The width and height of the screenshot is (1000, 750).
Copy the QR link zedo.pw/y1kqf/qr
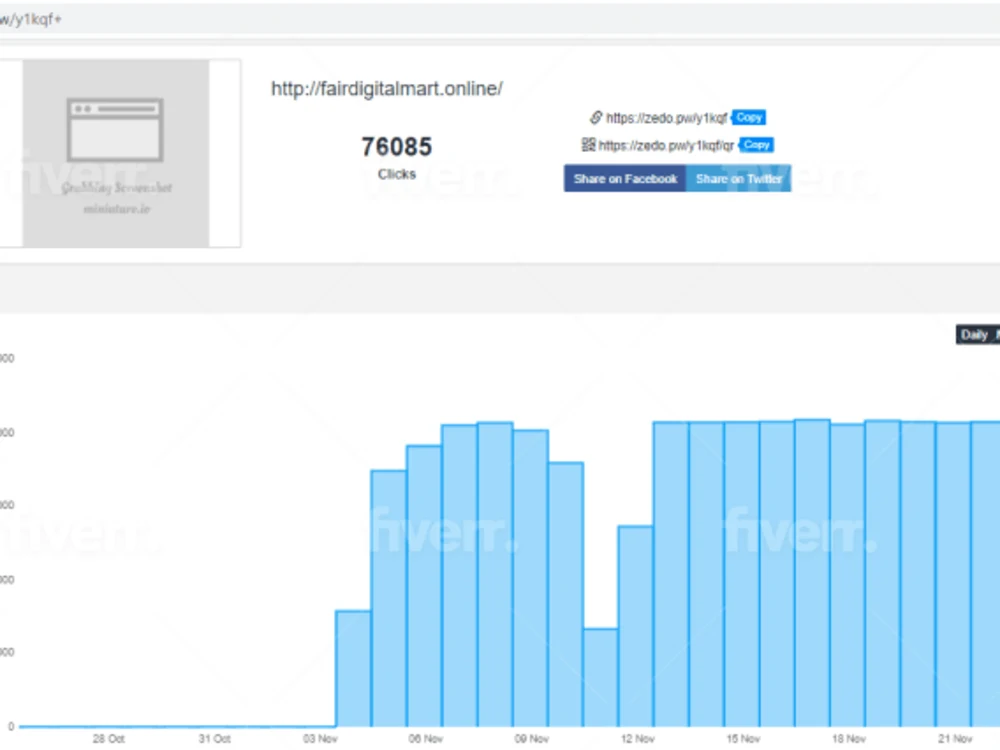coord(756,145)
